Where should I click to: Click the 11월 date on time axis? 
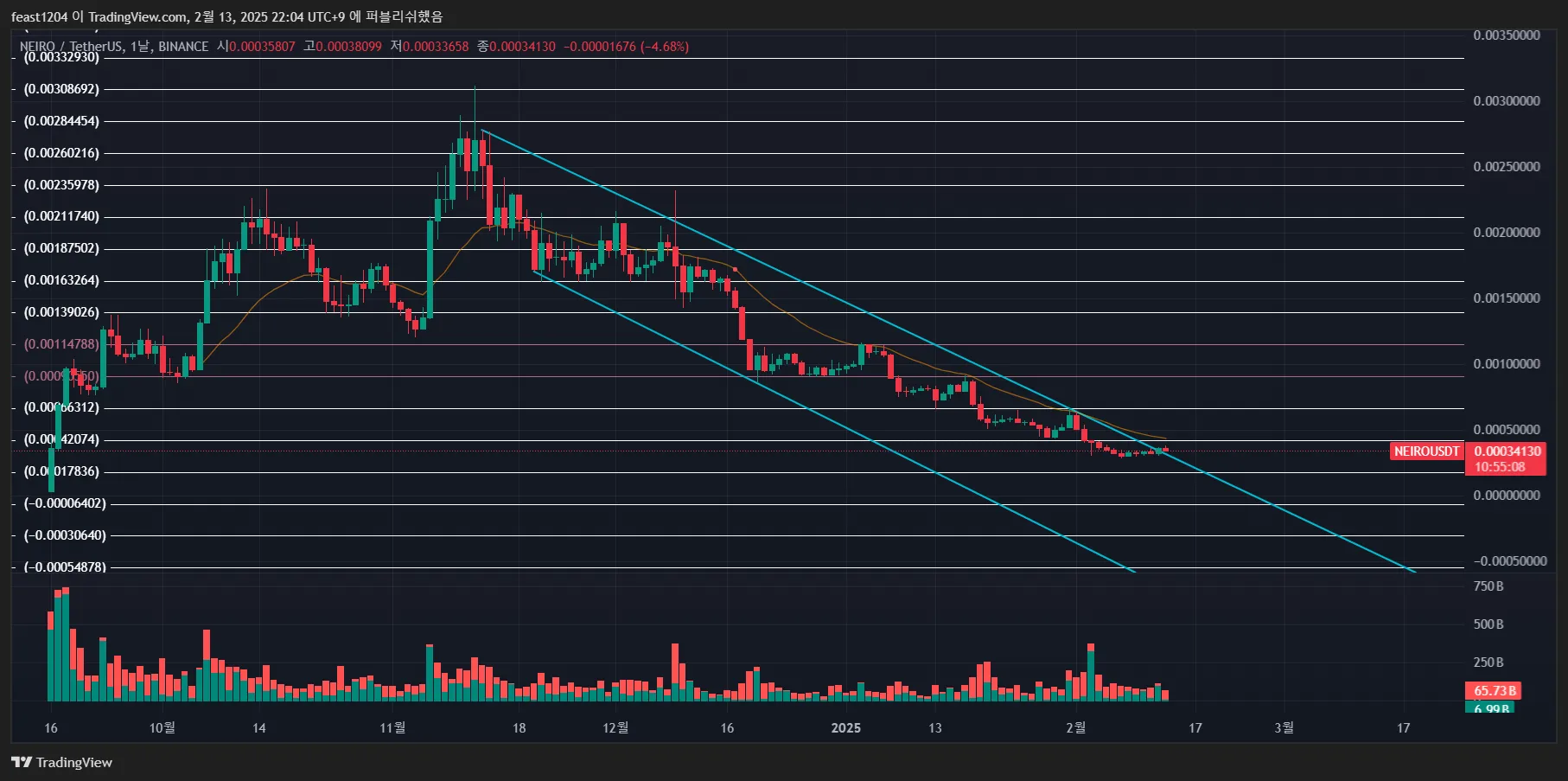(x=392, y=727)
